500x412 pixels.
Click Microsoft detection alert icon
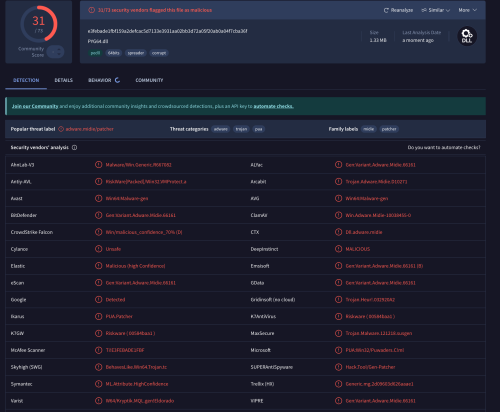pyautogui.click(x=338, y=350)
